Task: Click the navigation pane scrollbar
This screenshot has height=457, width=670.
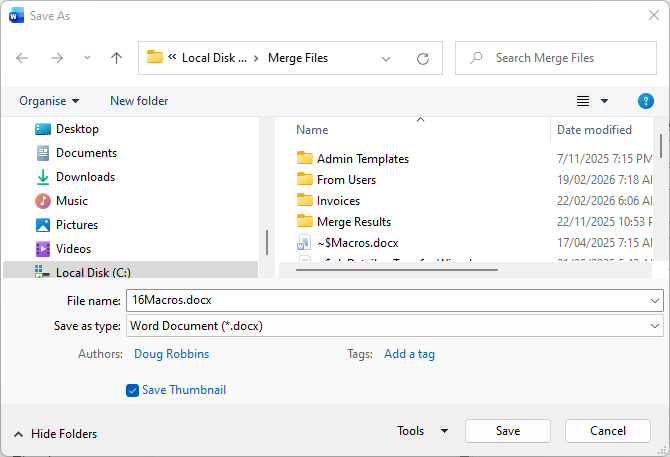Action: 267,243
